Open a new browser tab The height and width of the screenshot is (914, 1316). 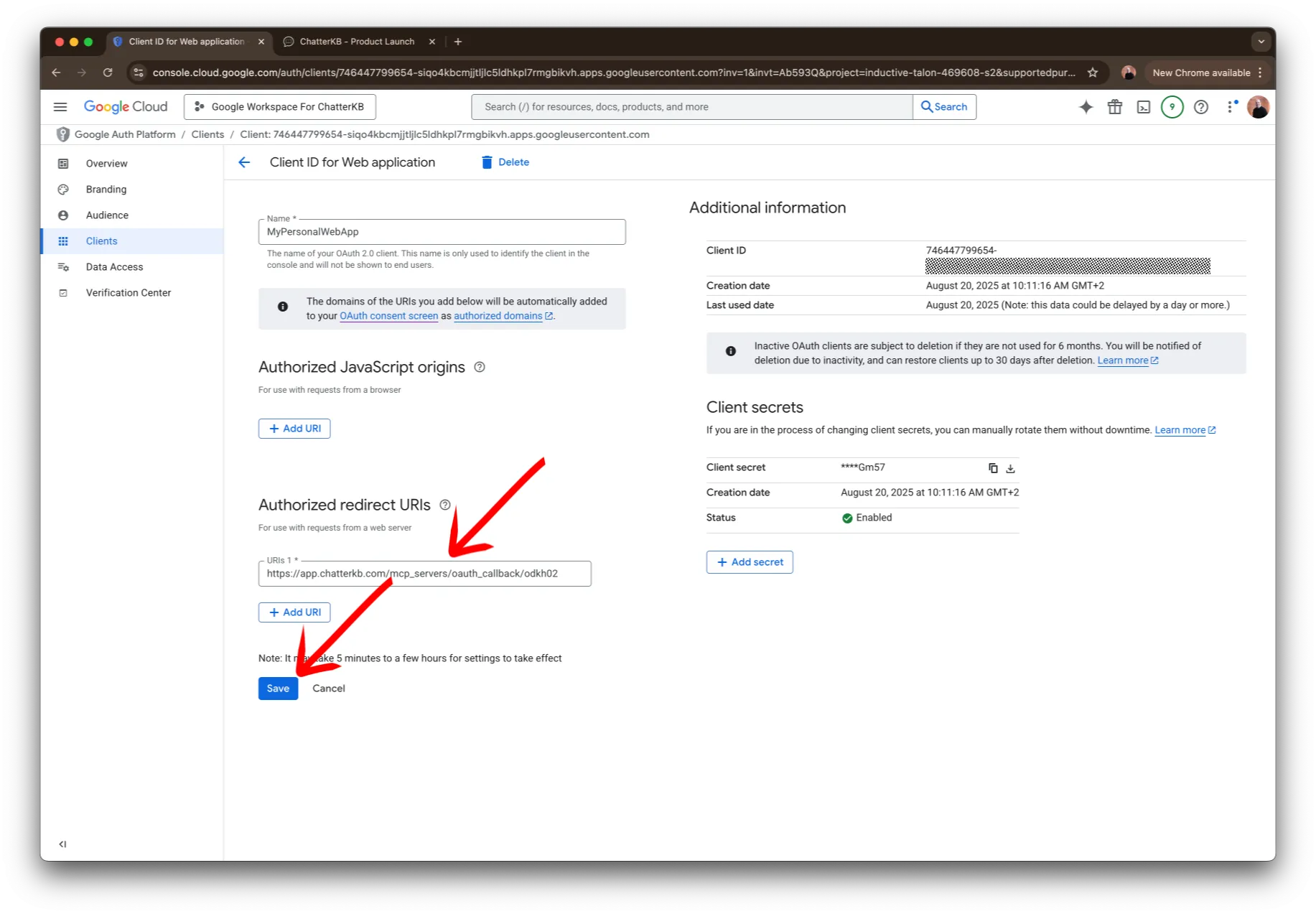click(x=457, y=42)
